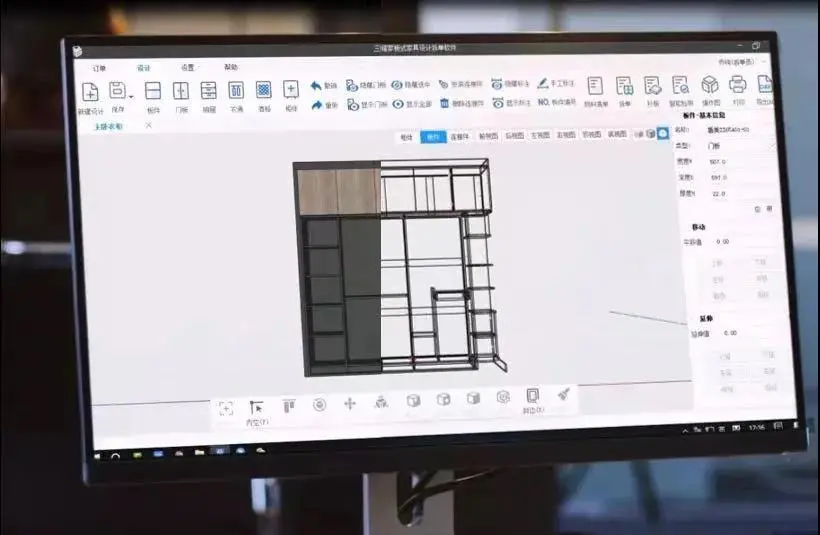Screen dimensions: 820x535
Task: Select the 柜体 (cabinet) selection mode button
Action: (406, 138)
